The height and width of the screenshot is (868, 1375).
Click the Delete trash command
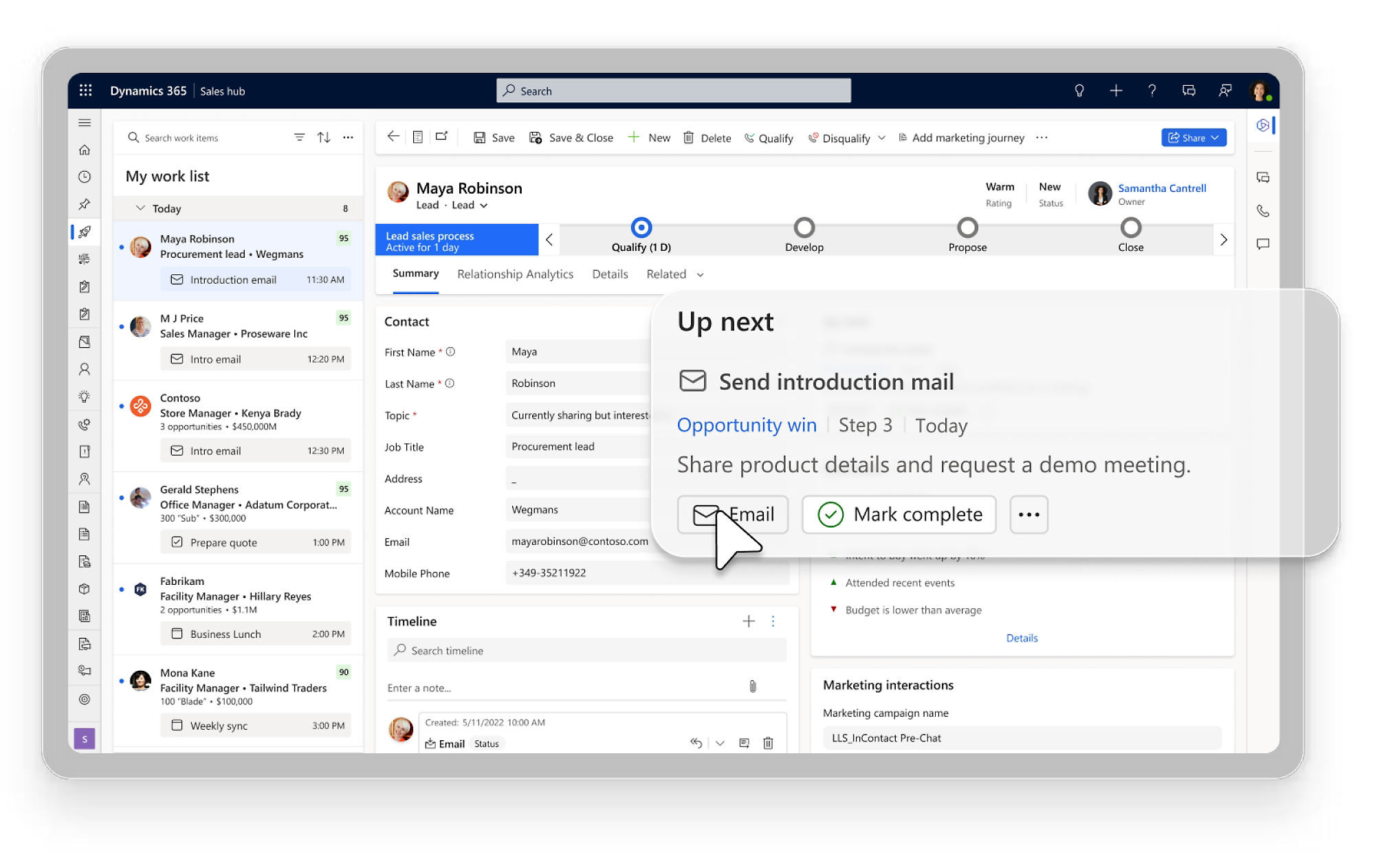tap(707, 138)
